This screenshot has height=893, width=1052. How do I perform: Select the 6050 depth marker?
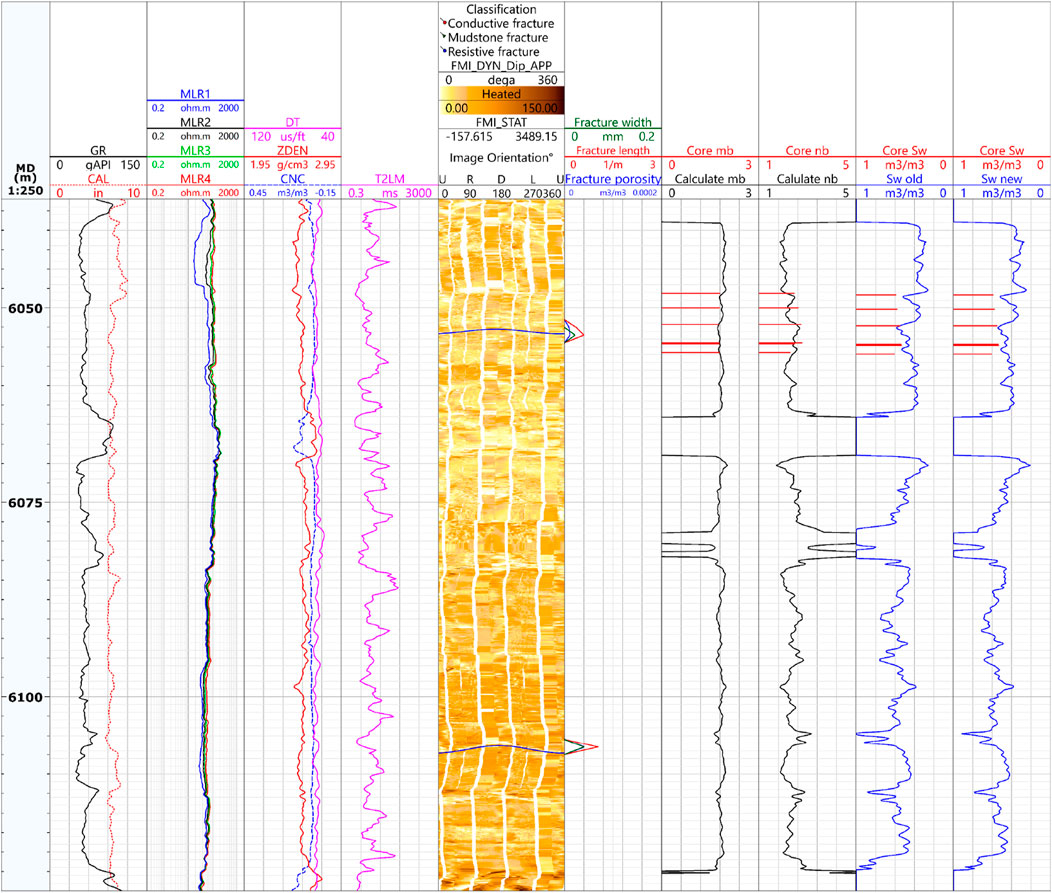[x=25, y=309]
